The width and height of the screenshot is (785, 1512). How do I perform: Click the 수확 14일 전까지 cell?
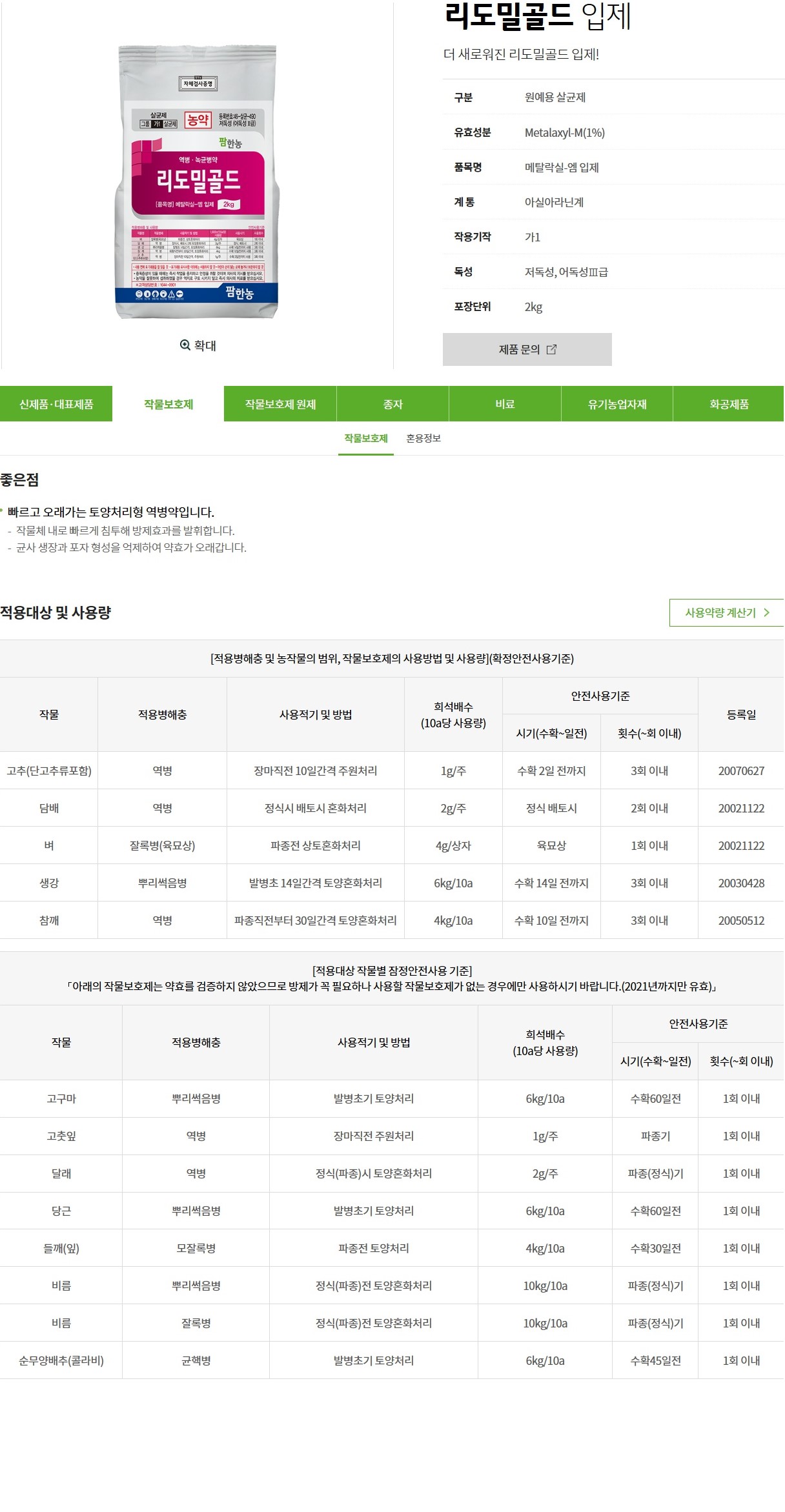pyautogui.click(x=551, y=883)
